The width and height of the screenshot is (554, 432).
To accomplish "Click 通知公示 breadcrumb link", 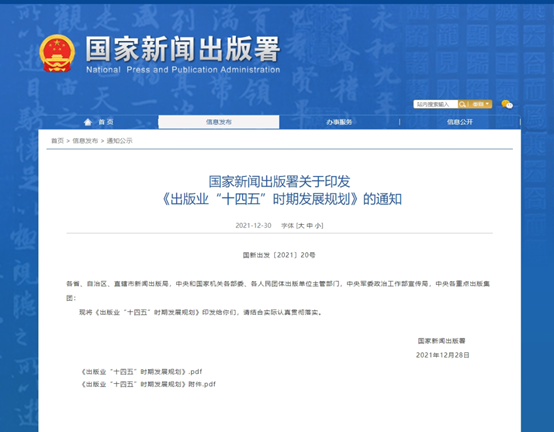I will coord(119,141).
